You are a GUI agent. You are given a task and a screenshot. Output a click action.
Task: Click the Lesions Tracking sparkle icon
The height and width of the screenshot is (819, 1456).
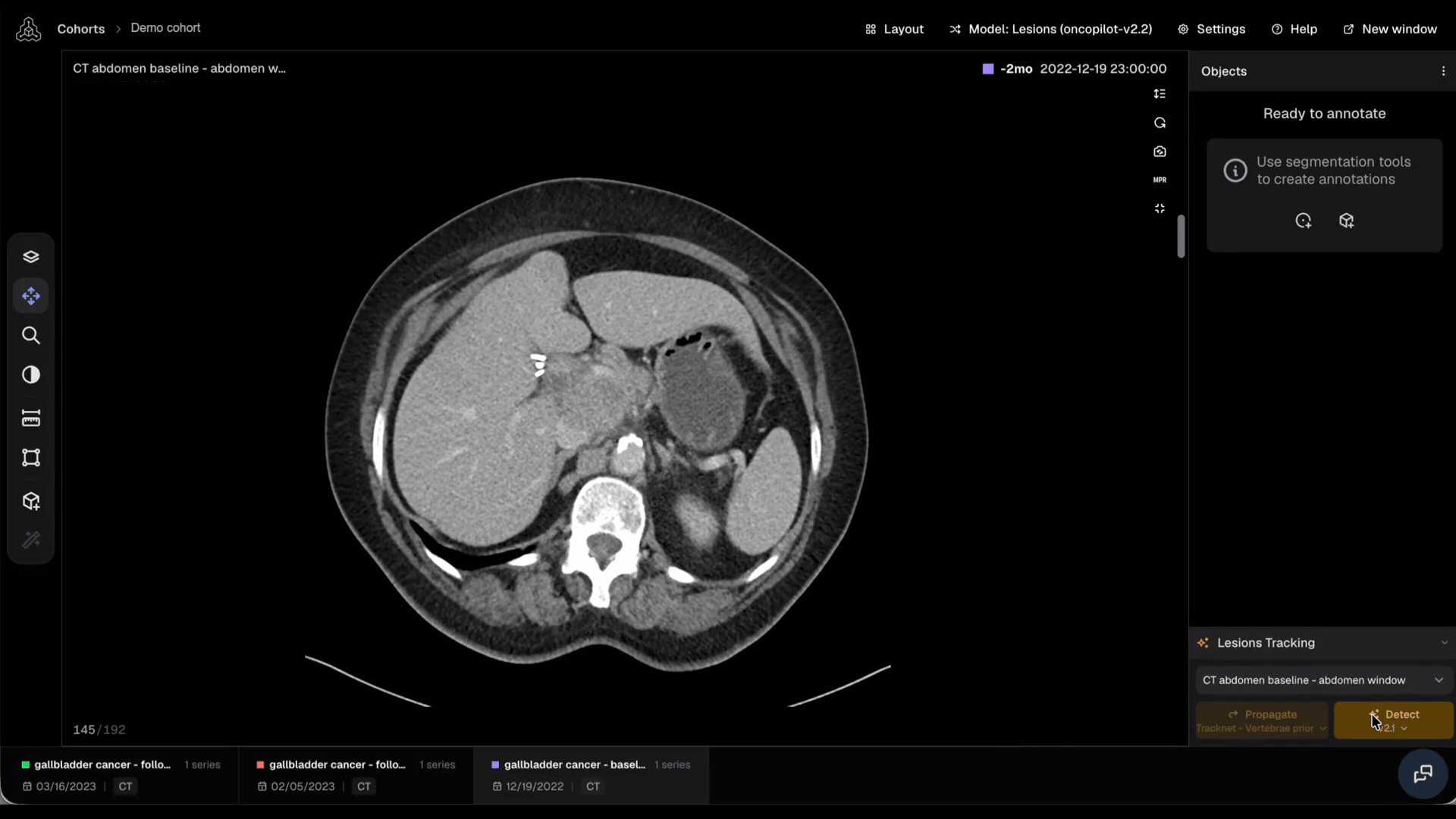click(x=1203, y=643)
